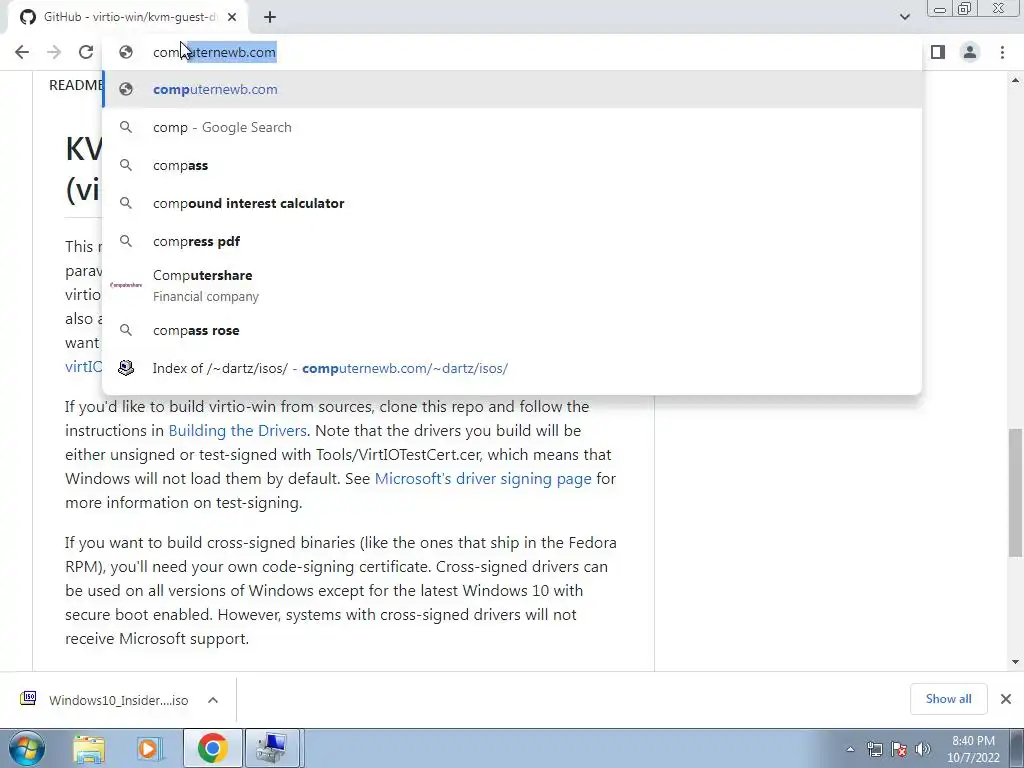Screen dimensions: 1024x768
Task: Click the iso file icon in downloads bar
Action: (28, 699)
